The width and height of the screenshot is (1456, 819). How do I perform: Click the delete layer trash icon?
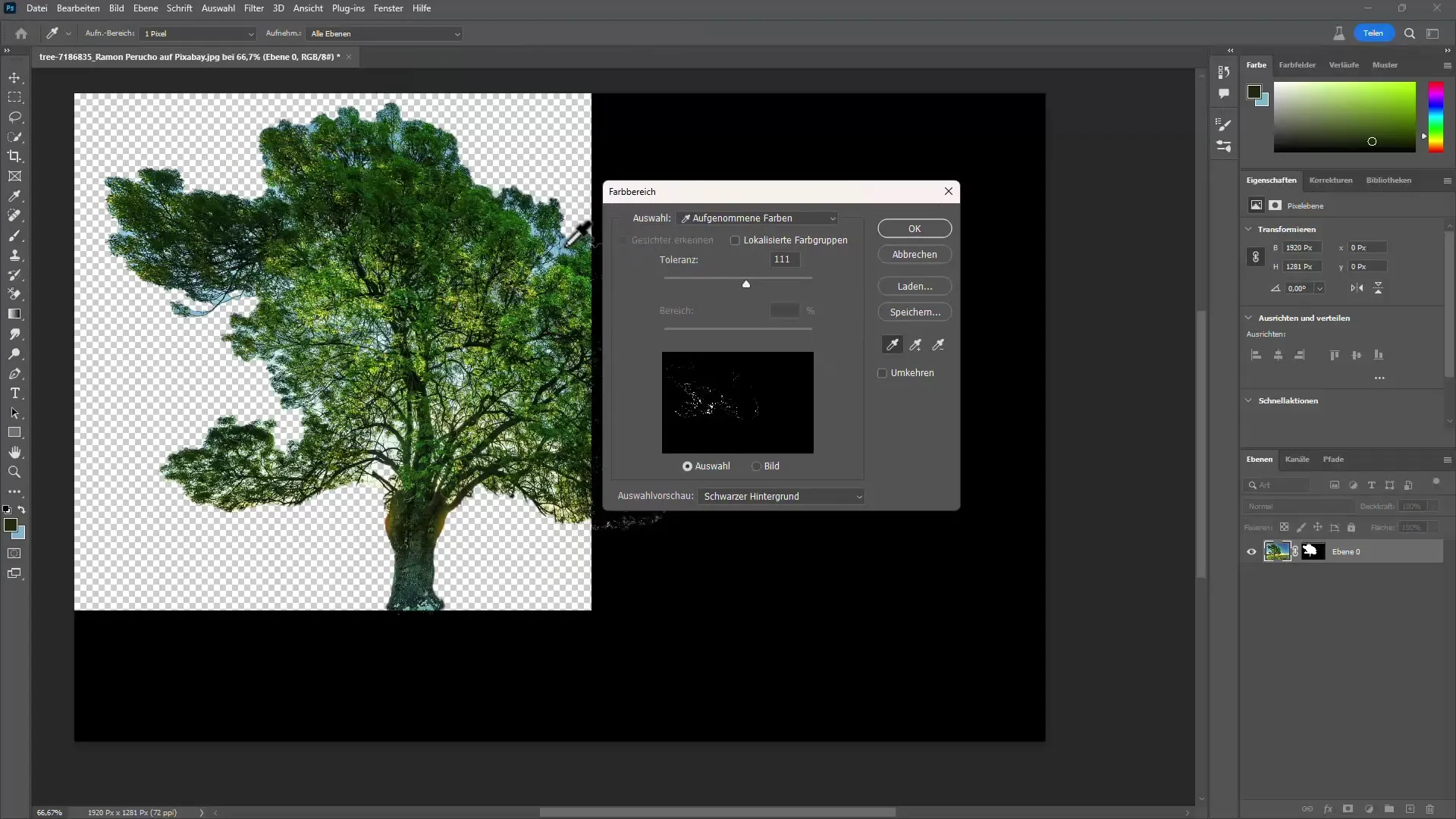(x=1430, y=809)
